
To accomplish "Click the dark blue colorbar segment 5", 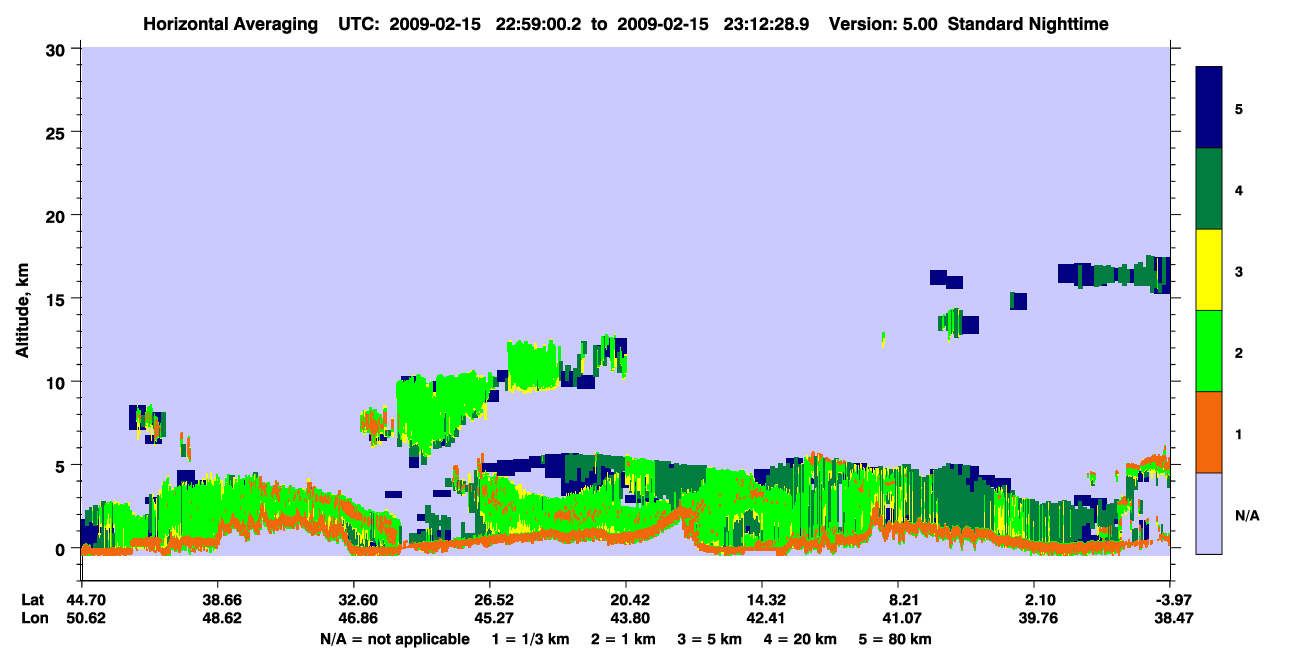I will (x=1209, y=108).
